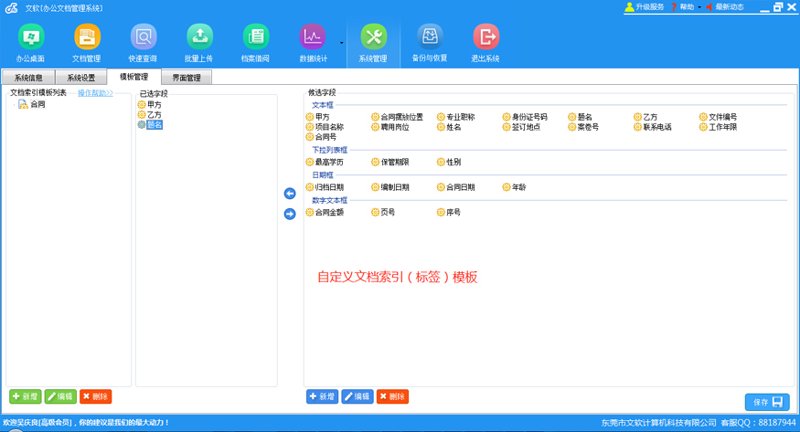Click blue 新增 button under candidate fields
The height and width of the screenshot is (432, 800).
pyautogui.click(x=322, y=396)
